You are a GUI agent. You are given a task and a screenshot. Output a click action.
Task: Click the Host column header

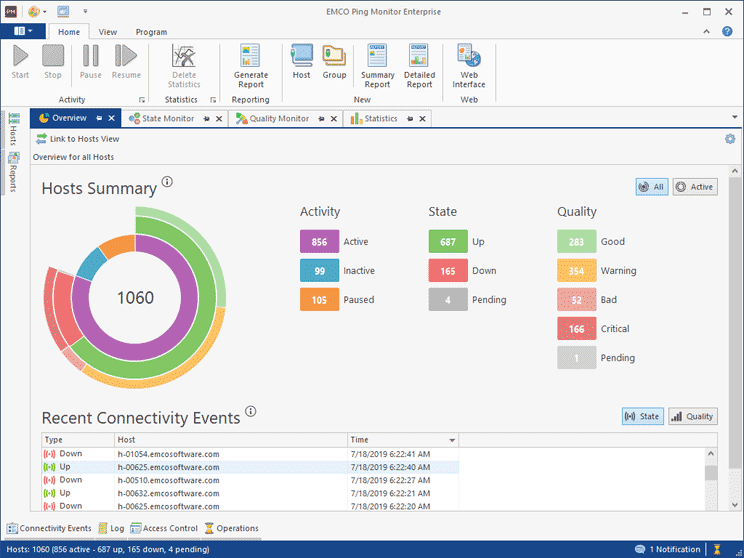click(231, 440)
